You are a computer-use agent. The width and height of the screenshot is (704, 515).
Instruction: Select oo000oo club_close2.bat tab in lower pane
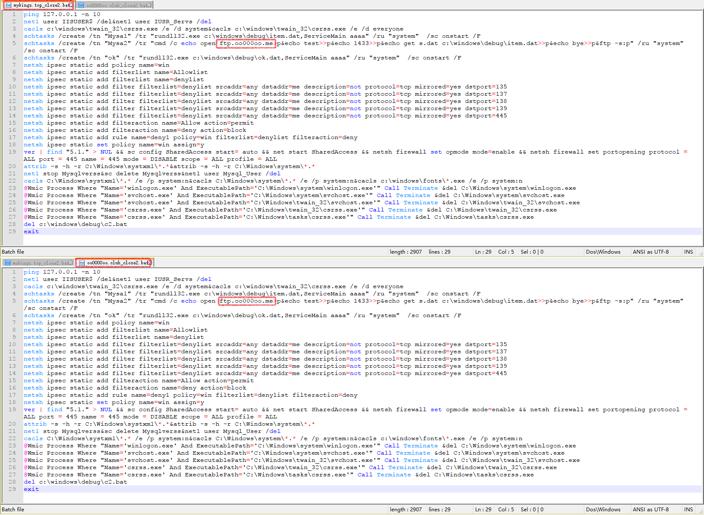[x=116, y=262]
